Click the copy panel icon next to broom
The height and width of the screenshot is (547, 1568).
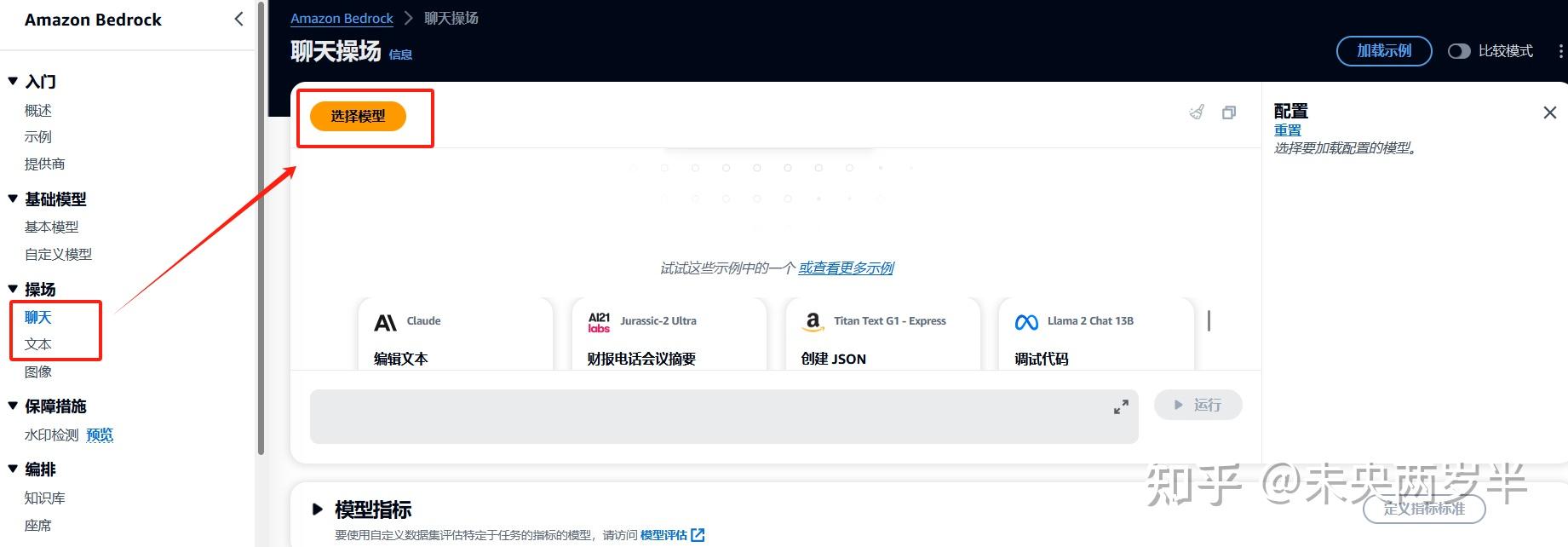tap(1229, 112)
